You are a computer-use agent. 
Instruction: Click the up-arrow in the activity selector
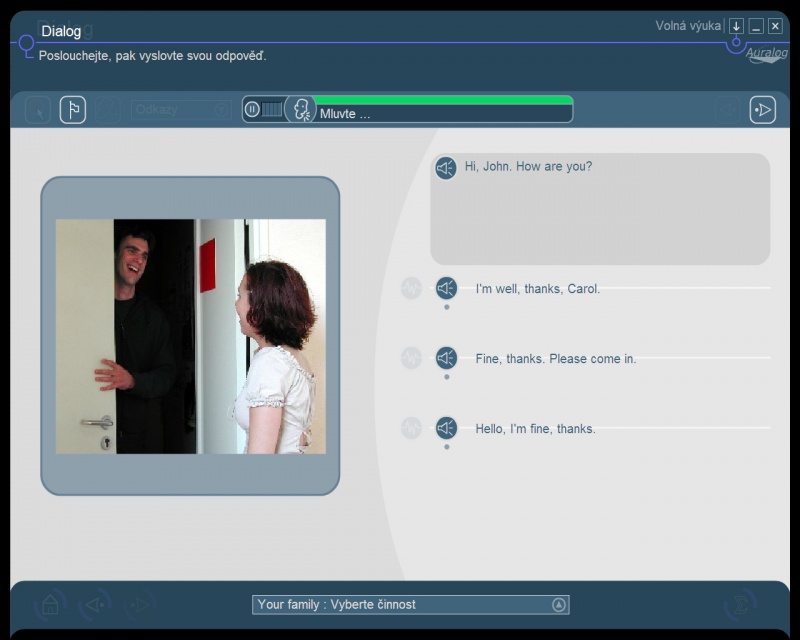click(x=559, y=605)
